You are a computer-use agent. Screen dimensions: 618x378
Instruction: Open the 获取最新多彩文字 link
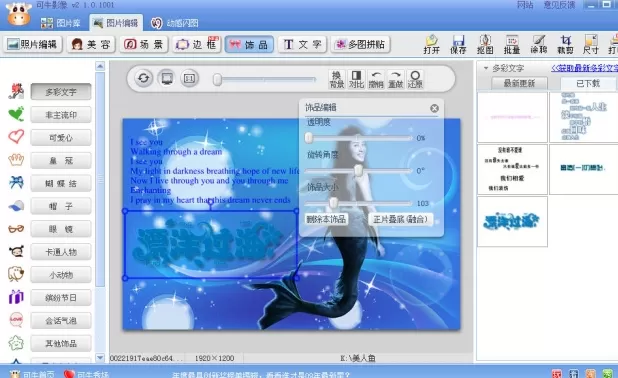(584, 68)
